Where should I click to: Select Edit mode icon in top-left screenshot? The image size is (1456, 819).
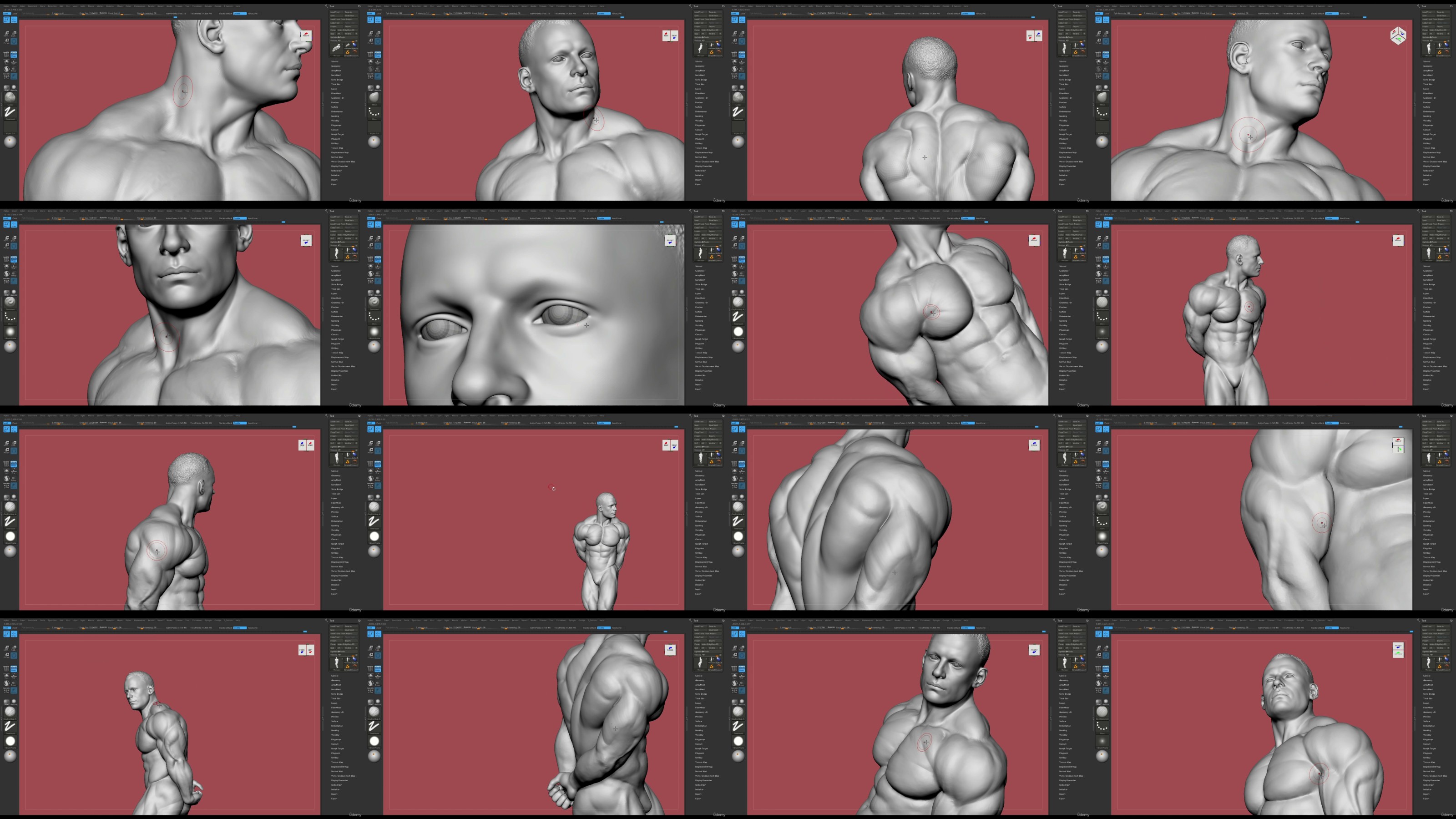6,19
